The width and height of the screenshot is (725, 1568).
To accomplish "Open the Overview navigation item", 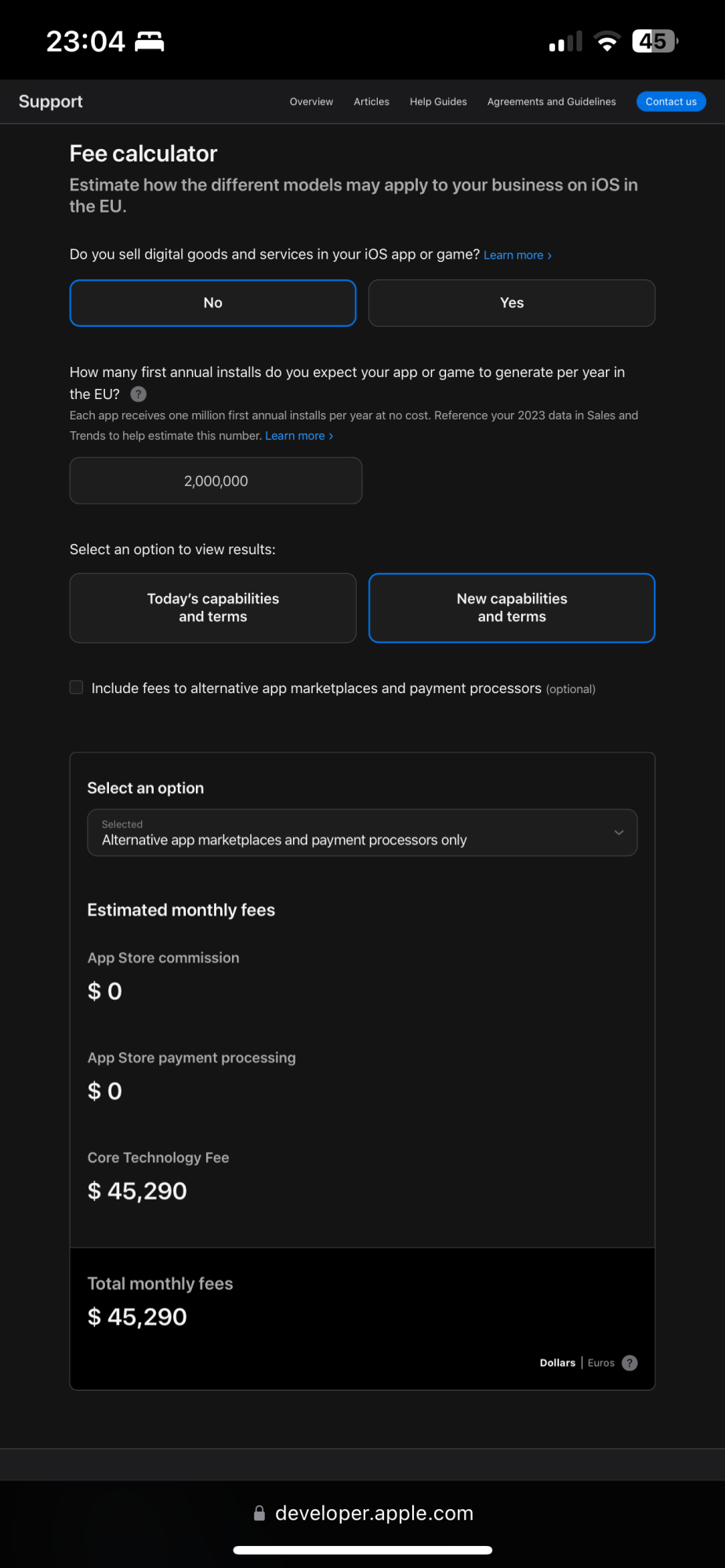I will pos(311,102).
